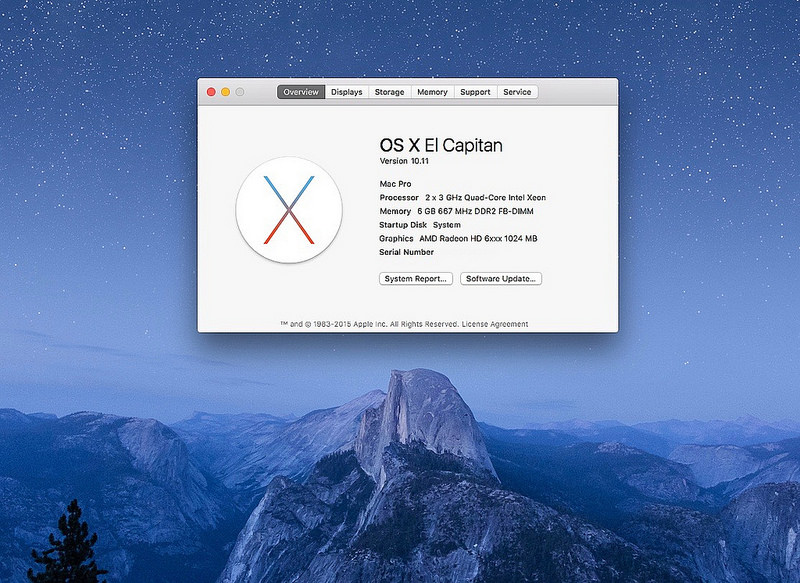Click the Graphics label
Image resolution: width=800 pixels, height=583 pixels.
pyautogui.click(x=396, y=238)
